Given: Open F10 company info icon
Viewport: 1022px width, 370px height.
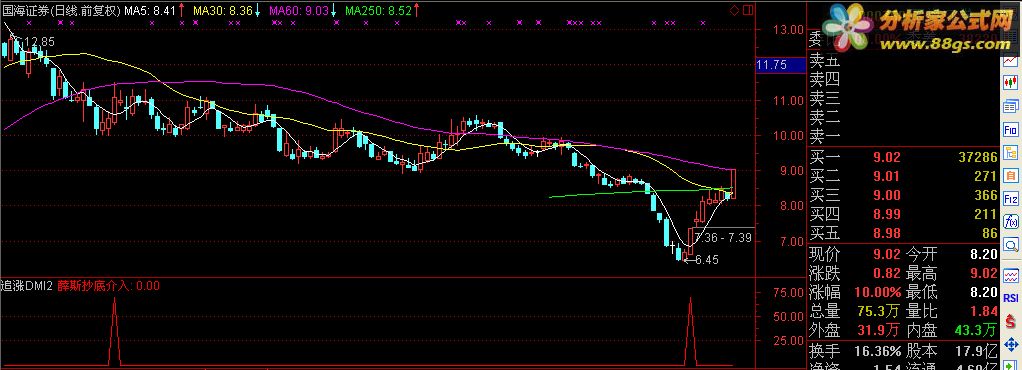Looking at the screenshot, I should point(1011,129).
